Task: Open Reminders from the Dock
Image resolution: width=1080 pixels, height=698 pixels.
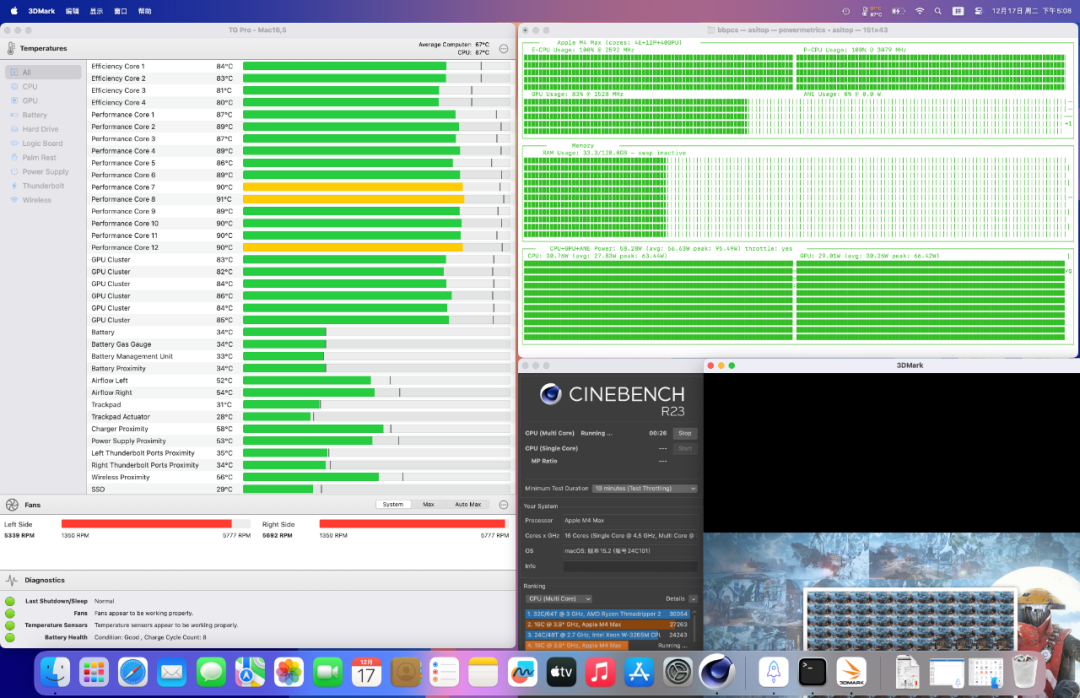Action: (x=444, y=672)
